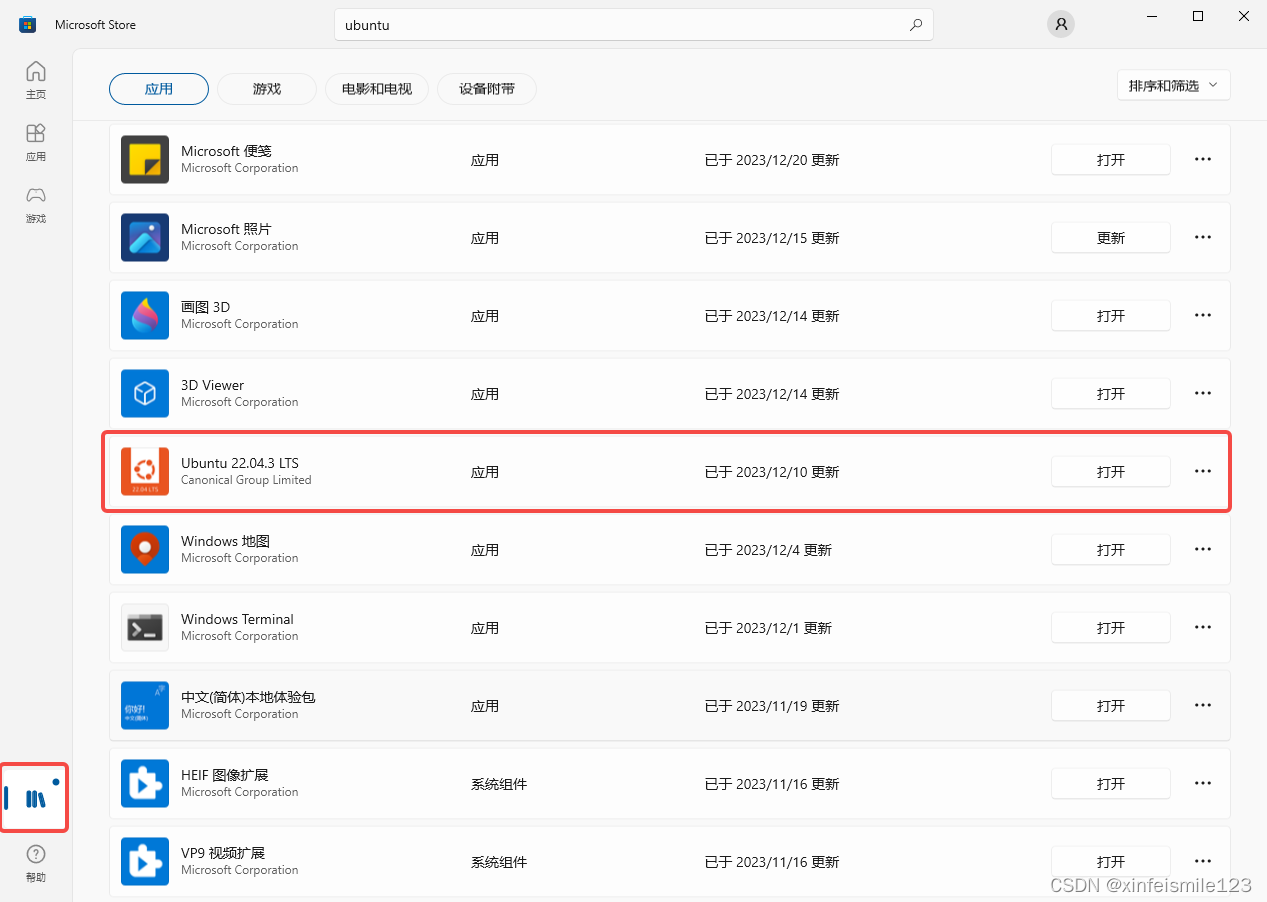Click the Ubuntu 22.04.3 LTS title
Screen dimensions: 1267x902
point(240,463)
